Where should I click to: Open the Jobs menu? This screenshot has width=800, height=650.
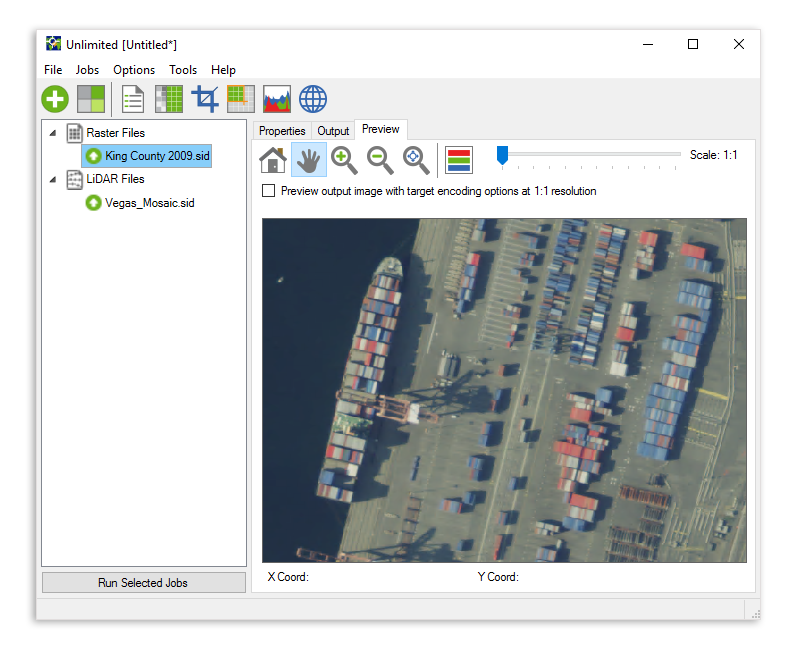(x=87, y=70)
